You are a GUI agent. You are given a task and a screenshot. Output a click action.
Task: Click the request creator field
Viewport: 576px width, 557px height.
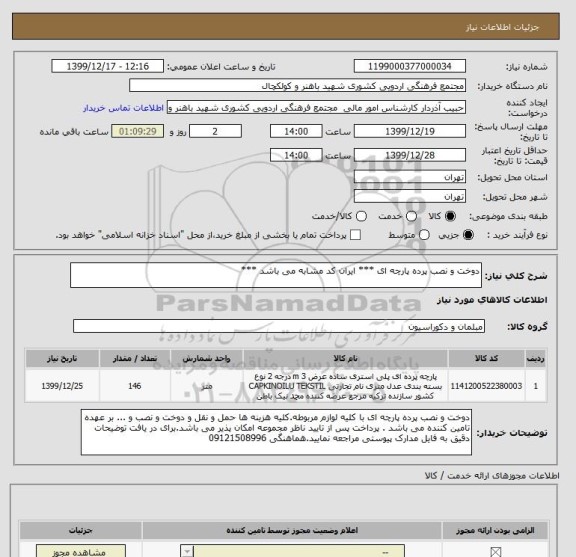coord(316,108)
